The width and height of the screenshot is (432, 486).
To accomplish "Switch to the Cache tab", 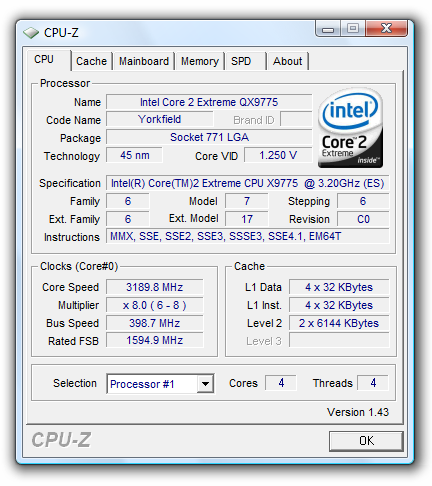I will click(x=91, y=61).
